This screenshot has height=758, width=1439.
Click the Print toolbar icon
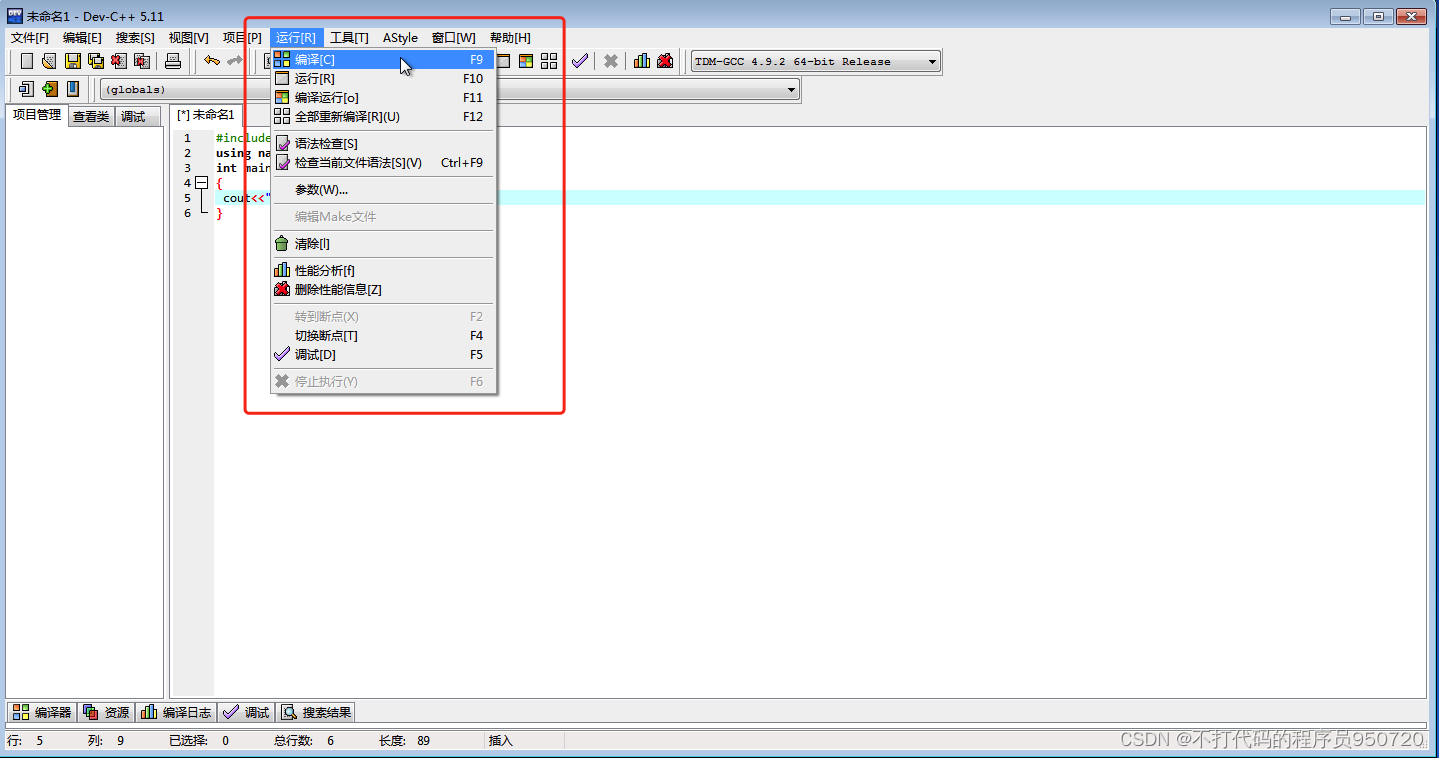click(x=173, y=61)
